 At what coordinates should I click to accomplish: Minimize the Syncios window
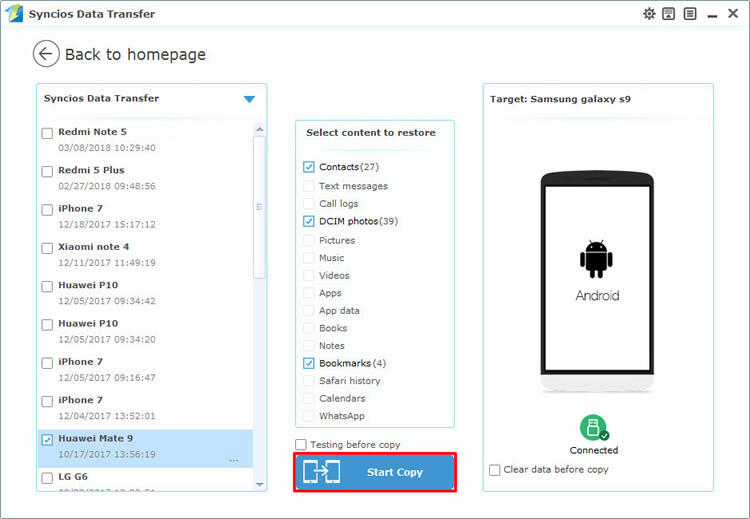coord(712,15)
